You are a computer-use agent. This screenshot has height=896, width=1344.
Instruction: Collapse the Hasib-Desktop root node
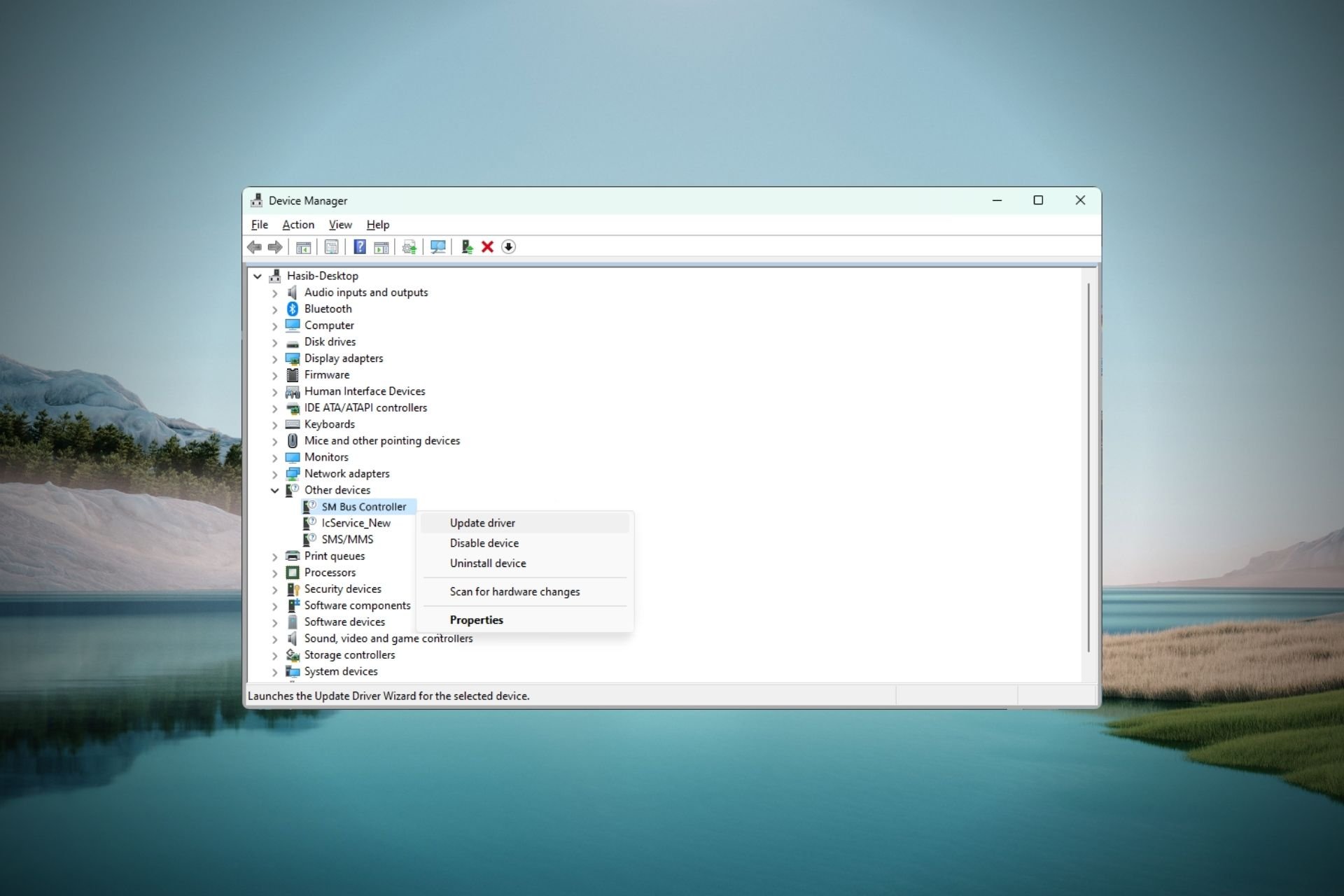tap(258, 276)
